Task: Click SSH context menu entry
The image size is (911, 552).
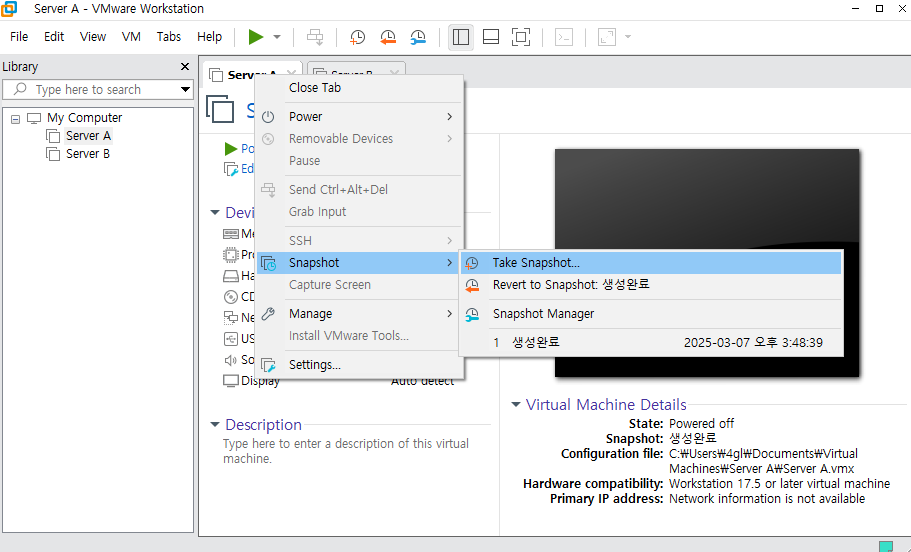Action: (360, 241)
